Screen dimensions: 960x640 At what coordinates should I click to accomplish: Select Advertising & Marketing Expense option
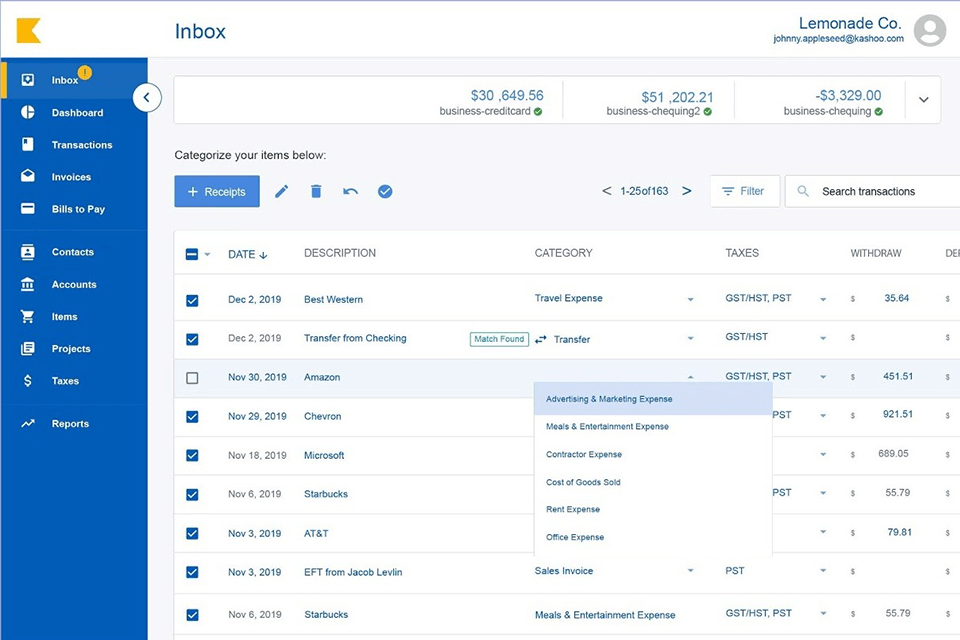click(653, 399)
